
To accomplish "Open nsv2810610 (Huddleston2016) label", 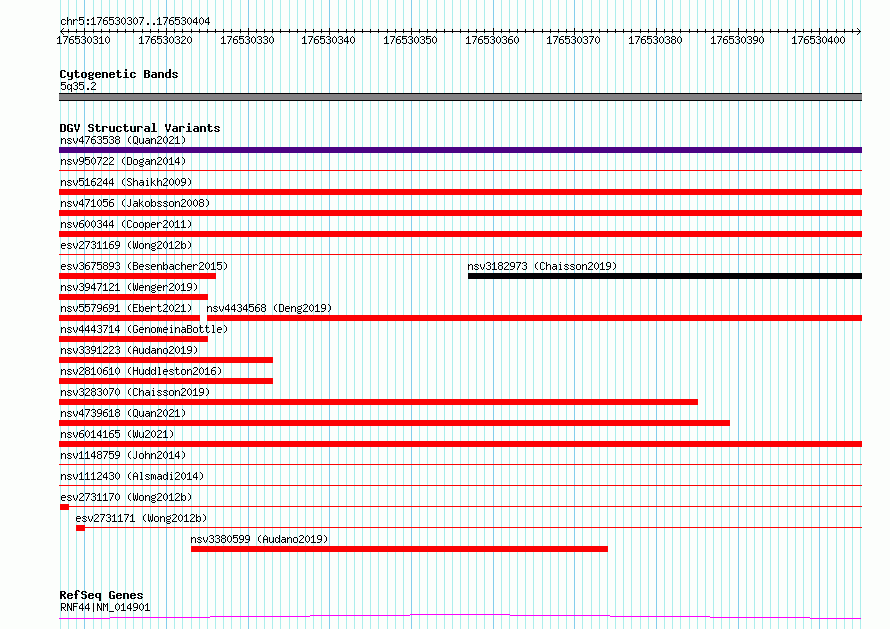I will (141, 371).
